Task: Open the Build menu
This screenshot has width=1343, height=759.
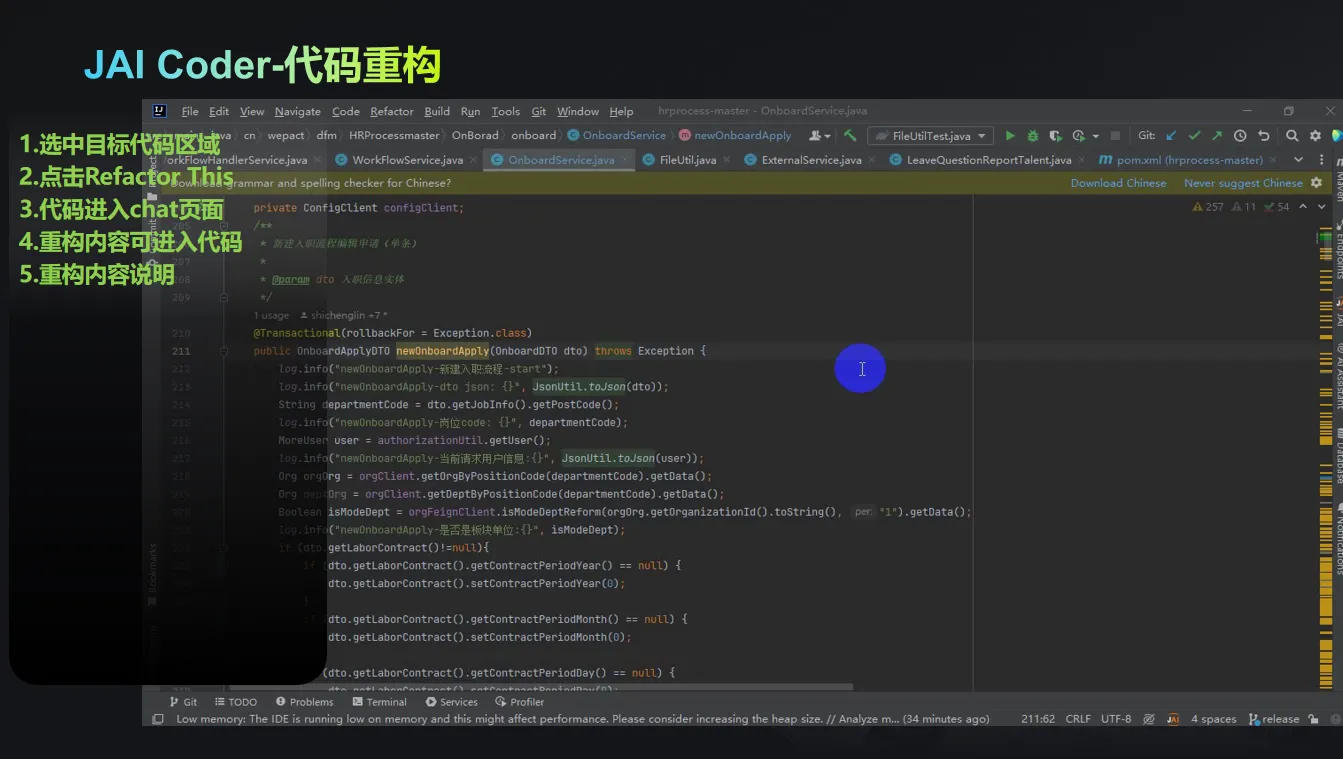Action: [x=437, y=111]
